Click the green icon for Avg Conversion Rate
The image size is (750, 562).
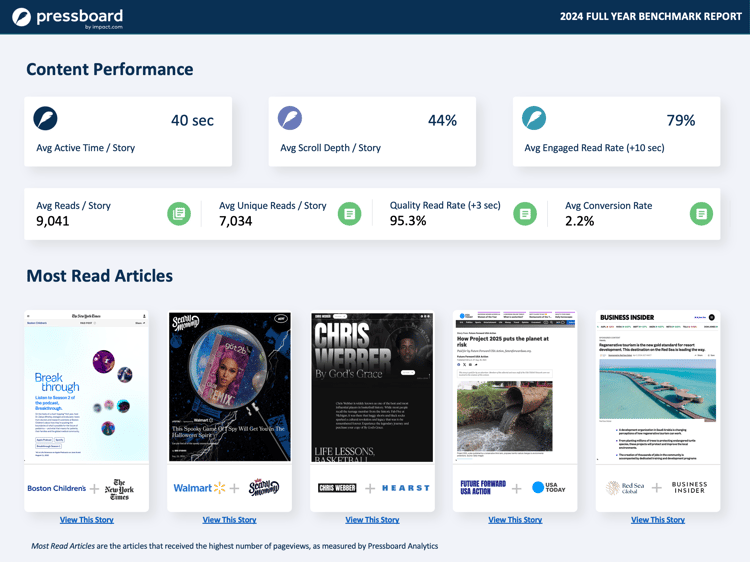click(x=701, y=213)
